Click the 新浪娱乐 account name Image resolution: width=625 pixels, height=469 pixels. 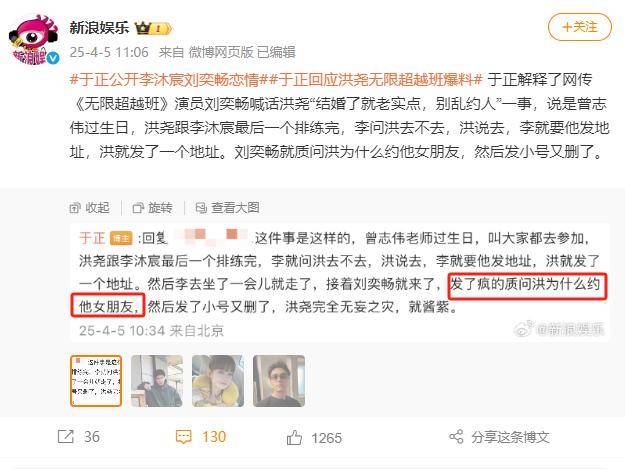coord(100,27)
